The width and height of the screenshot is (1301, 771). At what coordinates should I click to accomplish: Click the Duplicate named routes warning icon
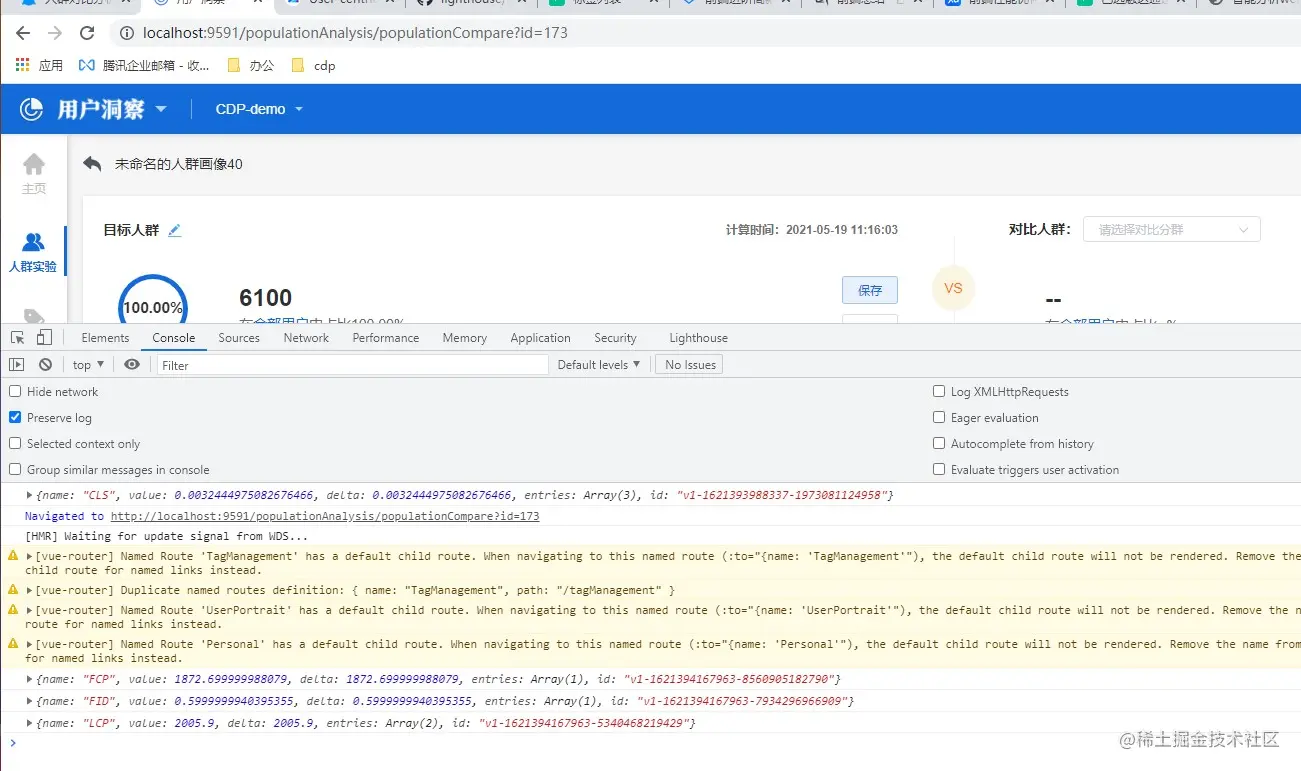tap(13, 590)
